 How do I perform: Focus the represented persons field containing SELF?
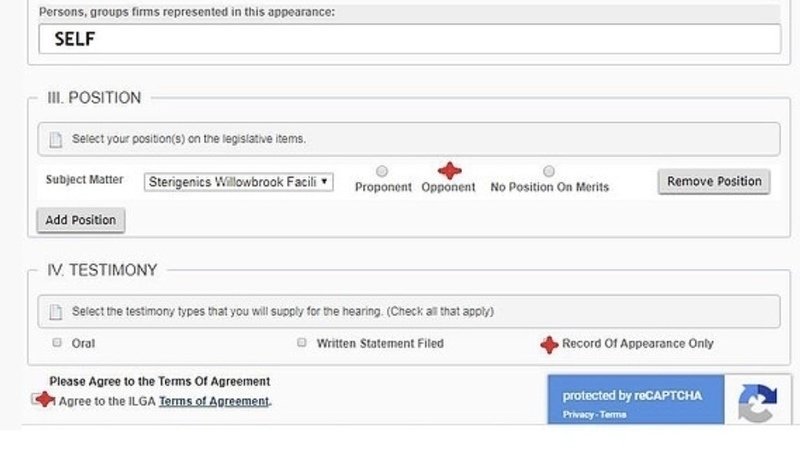(408, 39)
